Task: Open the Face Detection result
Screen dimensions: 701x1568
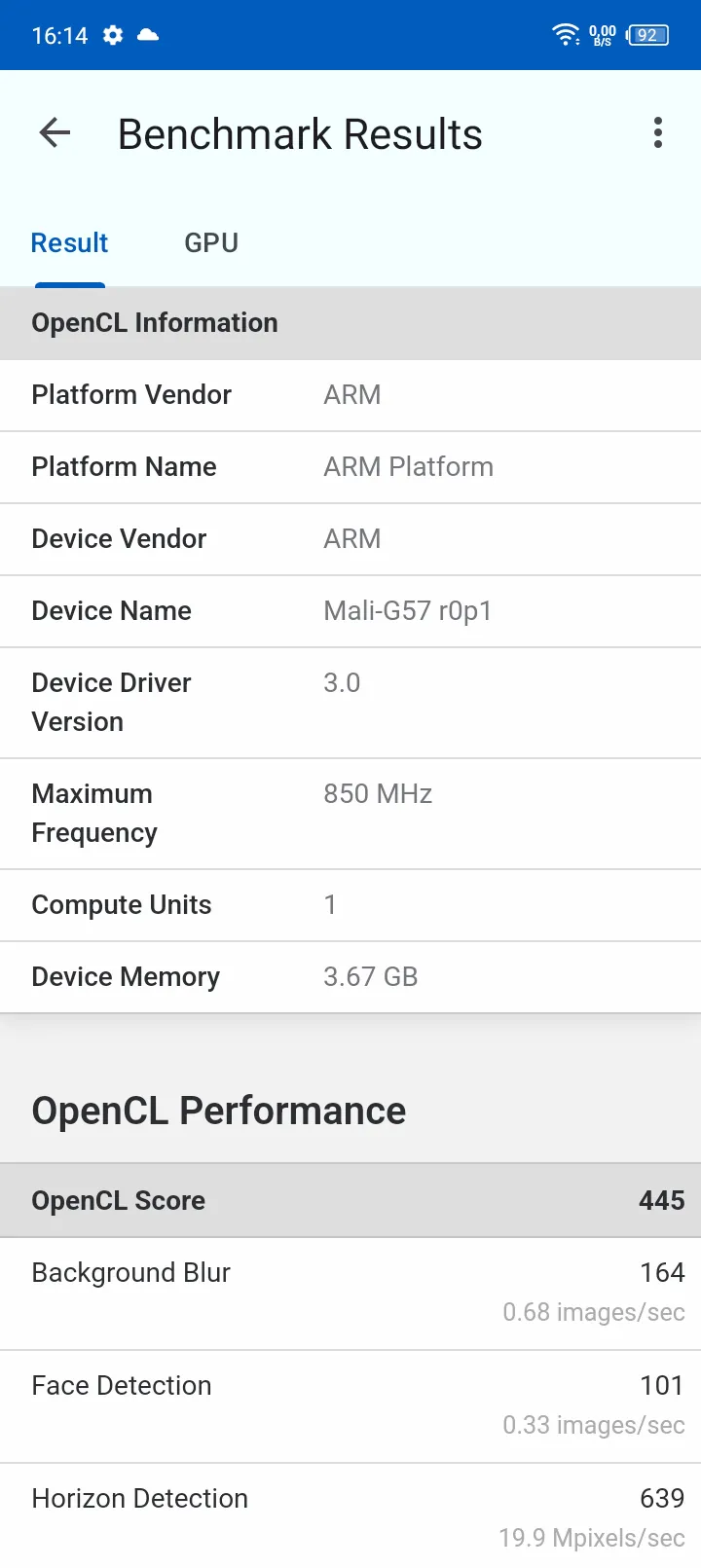Action: pyautogui.click(x=350, y=1406)
